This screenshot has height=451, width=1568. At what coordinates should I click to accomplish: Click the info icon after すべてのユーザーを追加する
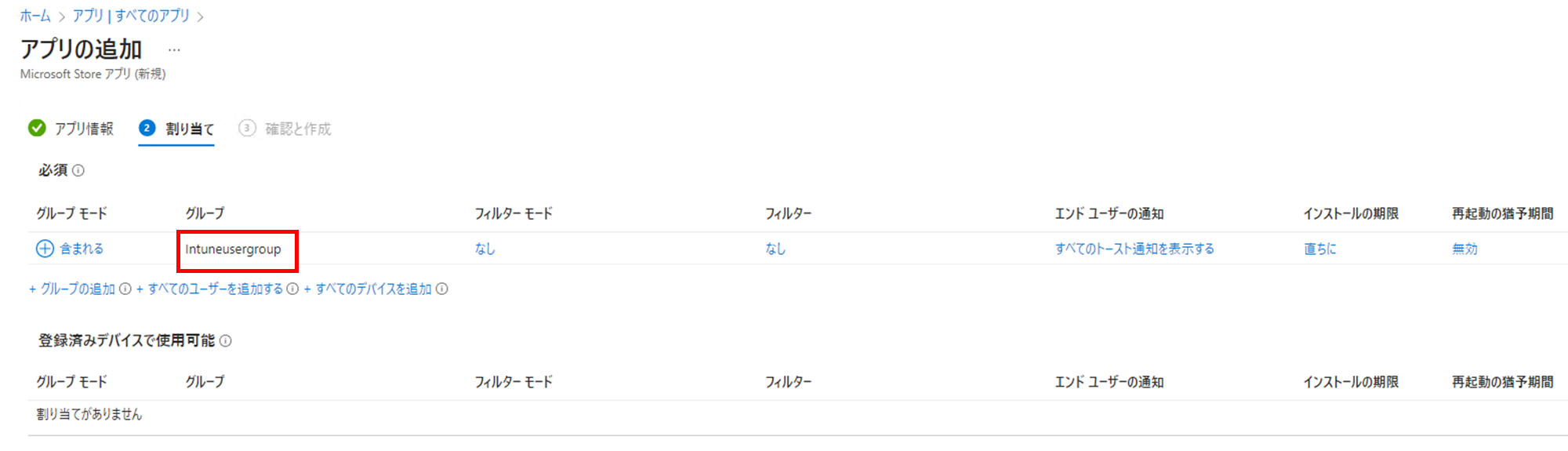point(292,289)
